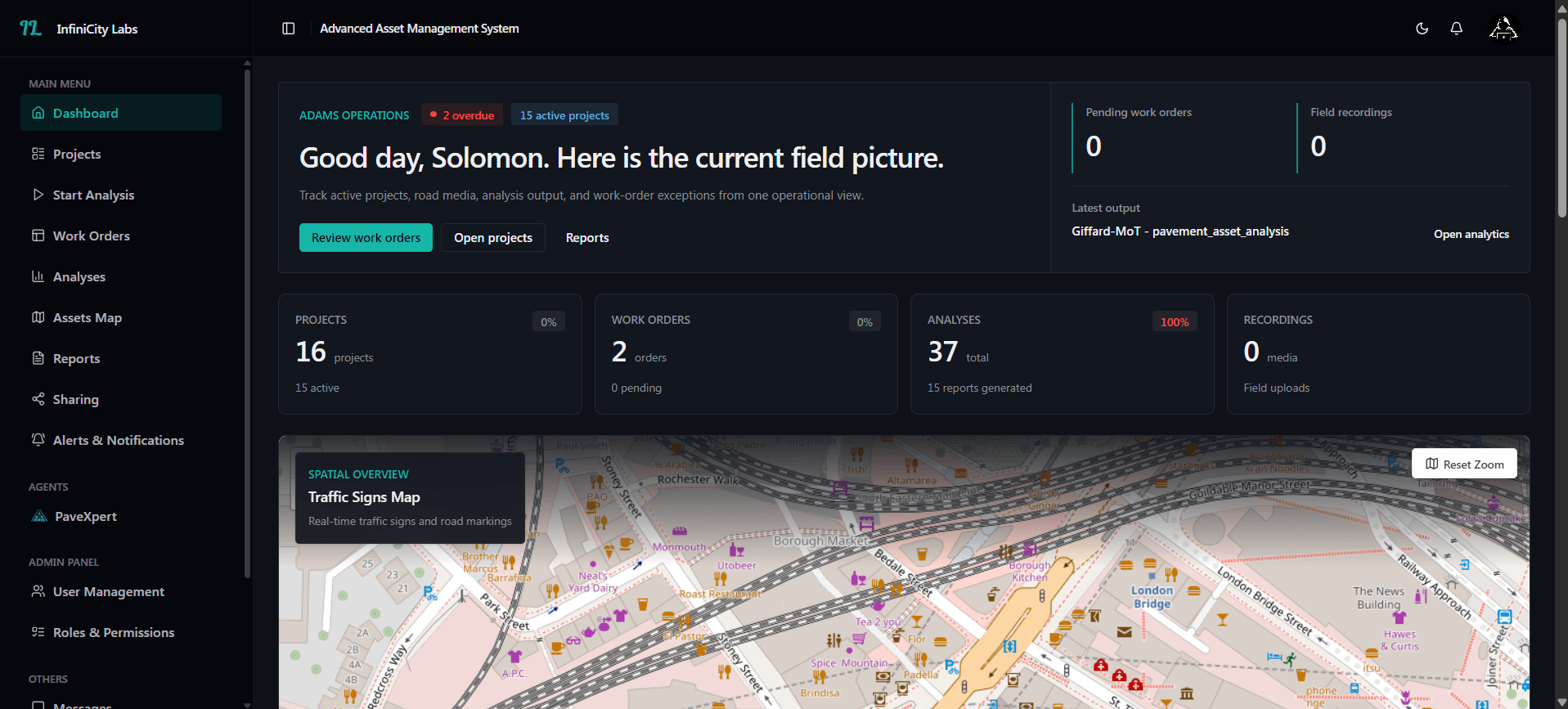Click the 15 active projects badge

coord(564,115)
